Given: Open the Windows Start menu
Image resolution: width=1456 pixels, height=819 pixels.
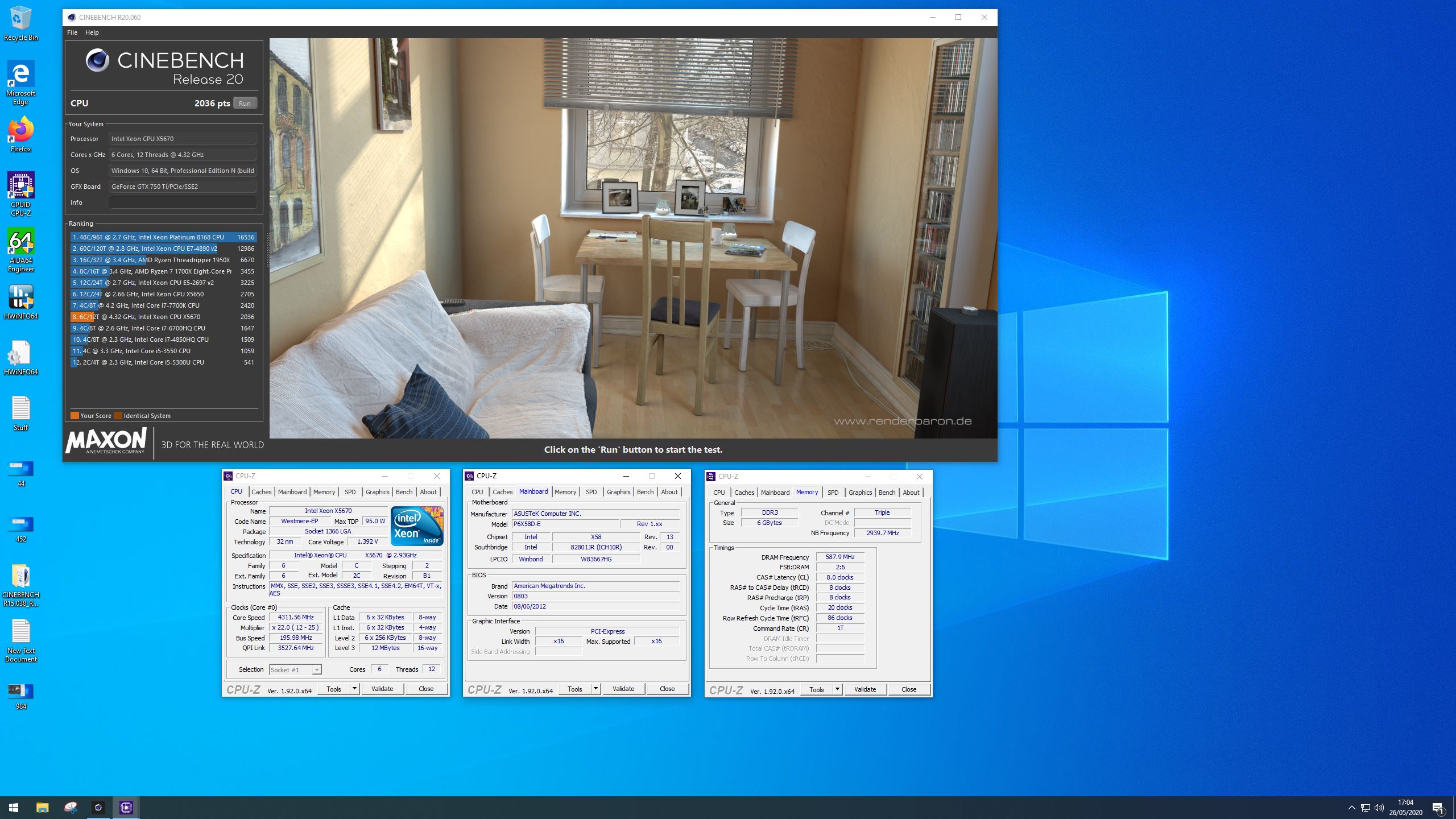Looking at the screenshot, I should pyautogui.click(x=14, y=808).
